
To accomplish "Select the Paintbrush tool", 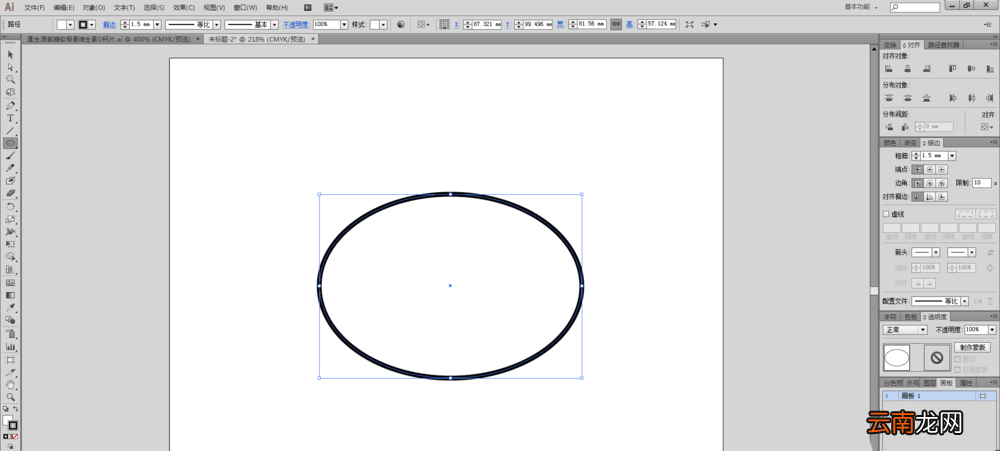I will (x=10, y=156).
